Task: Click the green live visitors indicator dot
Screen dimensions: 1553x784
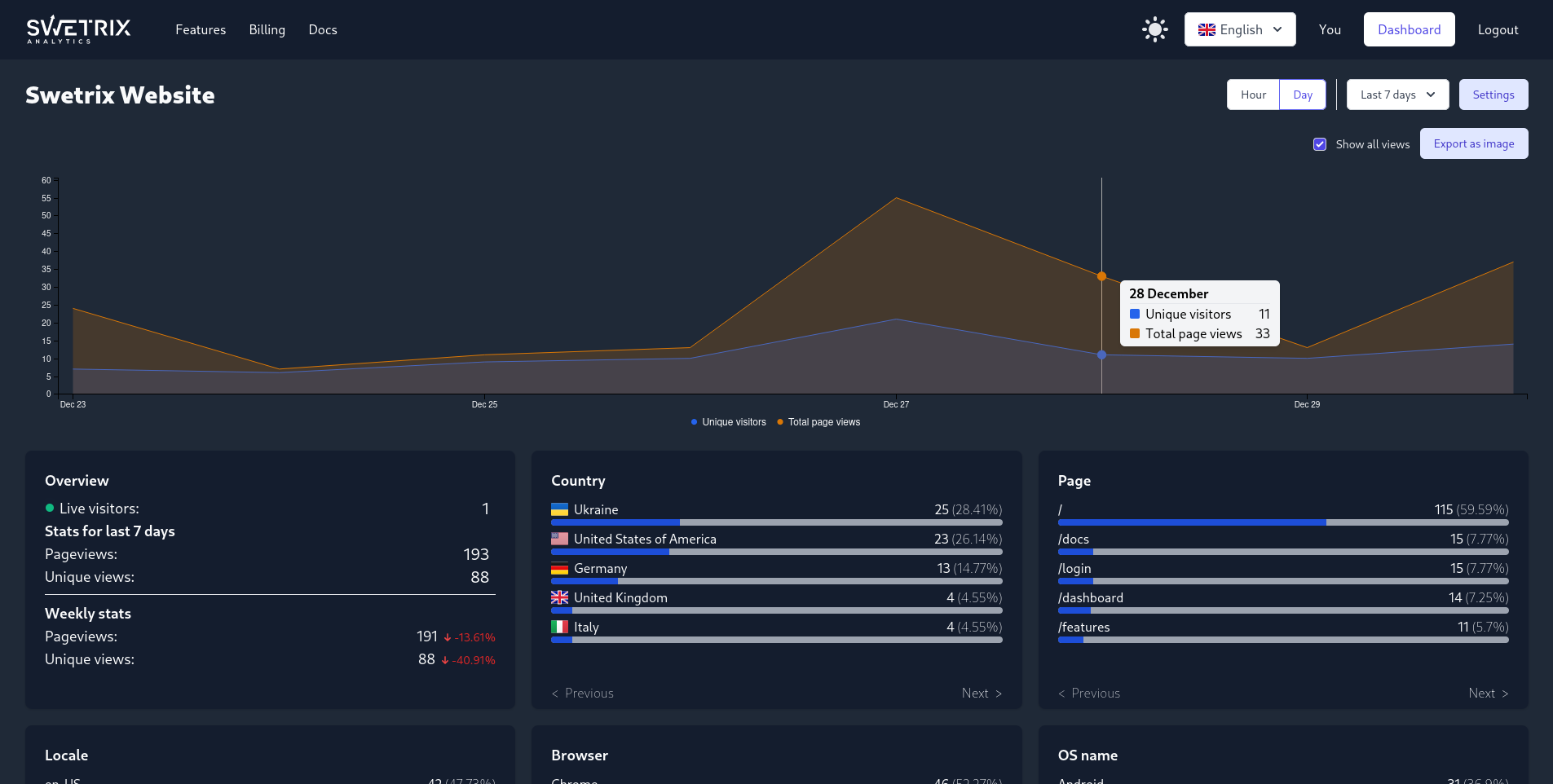Action: coord(50,509)
